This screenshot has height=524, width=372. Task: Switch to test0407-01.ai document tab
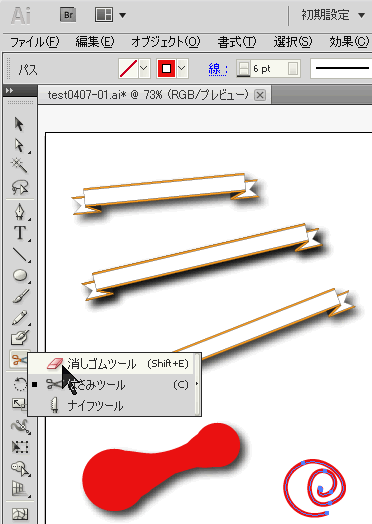(x=148, y=95)
